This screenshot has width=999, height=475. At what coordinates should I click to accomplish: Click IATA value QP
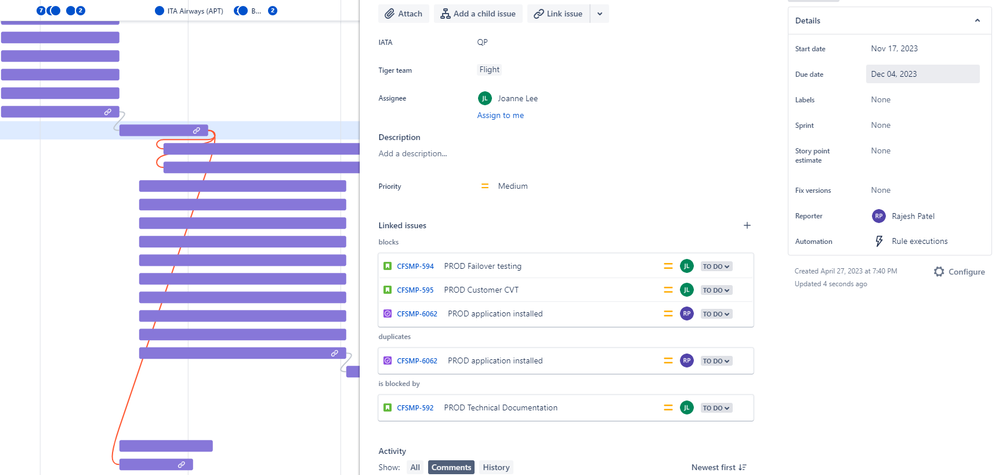click(482, 43)
